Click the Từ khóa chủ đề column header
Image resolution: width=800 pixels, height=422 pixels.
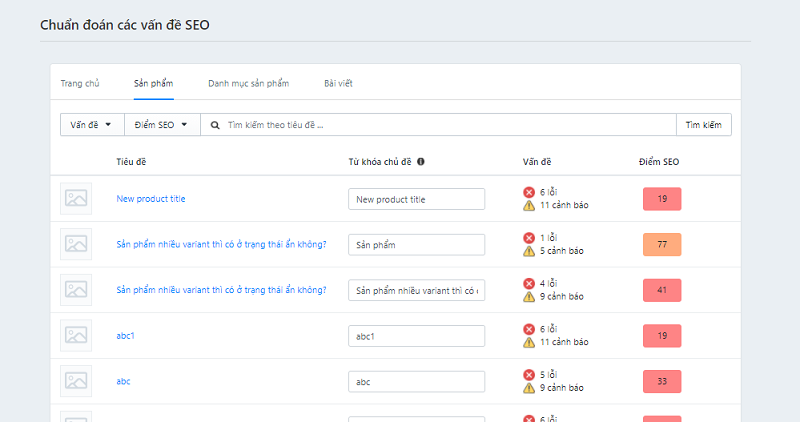[380, 162]
